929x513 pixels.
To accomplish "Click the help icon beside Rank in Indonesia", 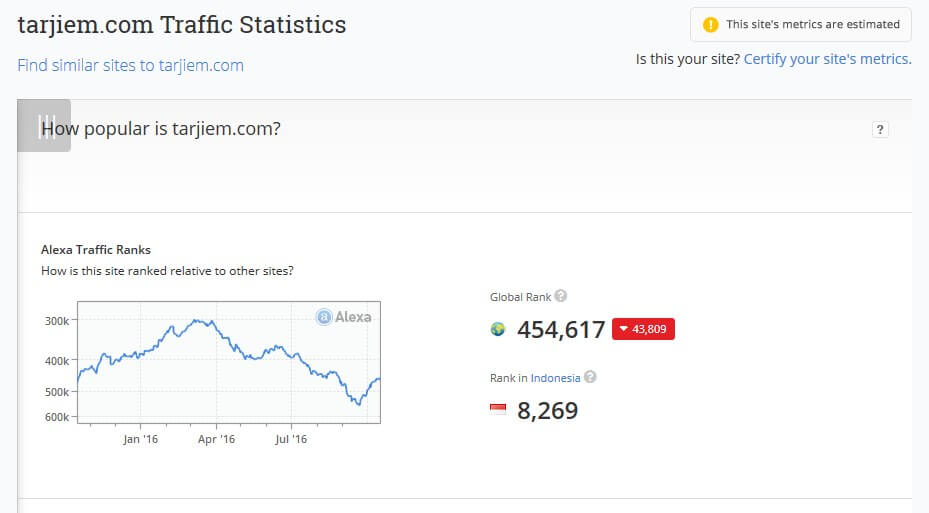I will tap(590, 377).
